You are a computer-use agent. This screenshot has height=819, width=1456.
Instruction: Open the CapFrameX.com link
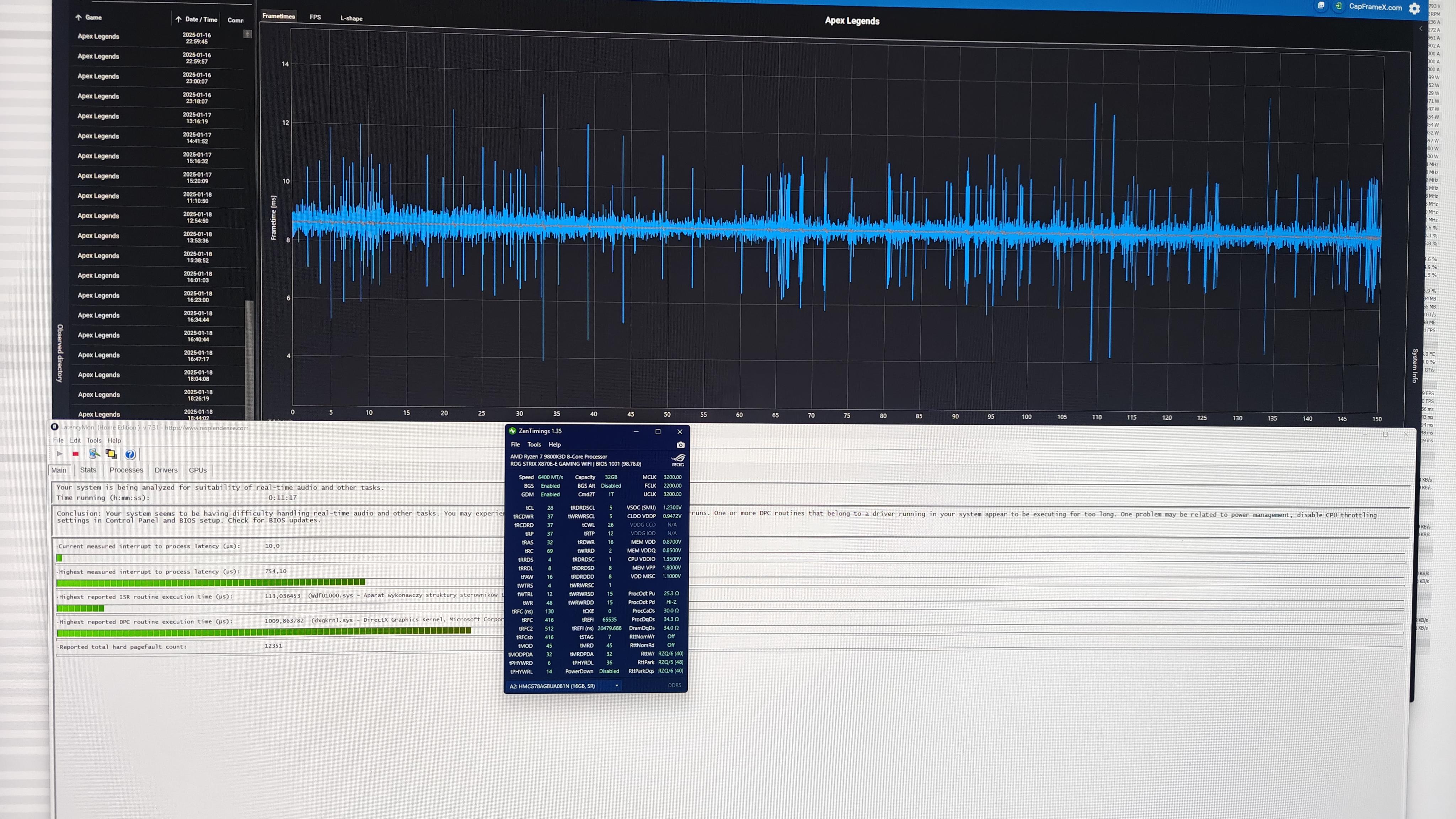1375,7
